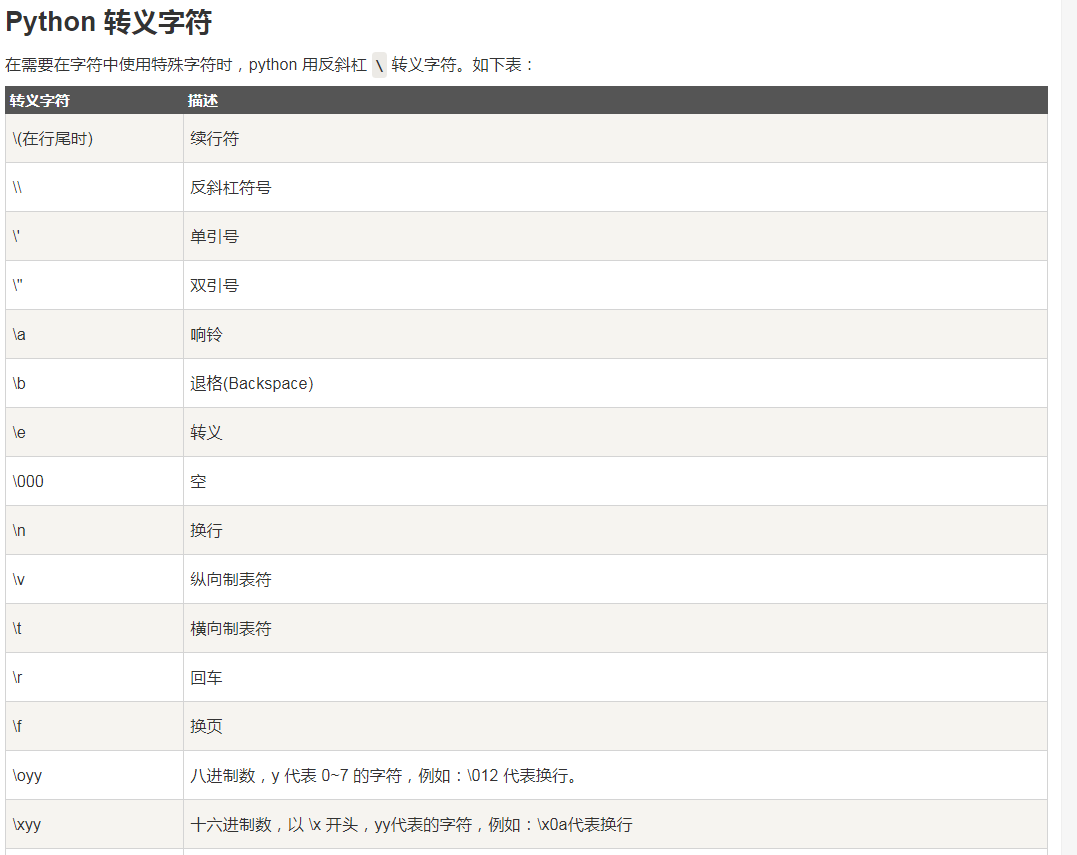
Task: Select the '\f' escape cell
Action: tap(94, 727)
